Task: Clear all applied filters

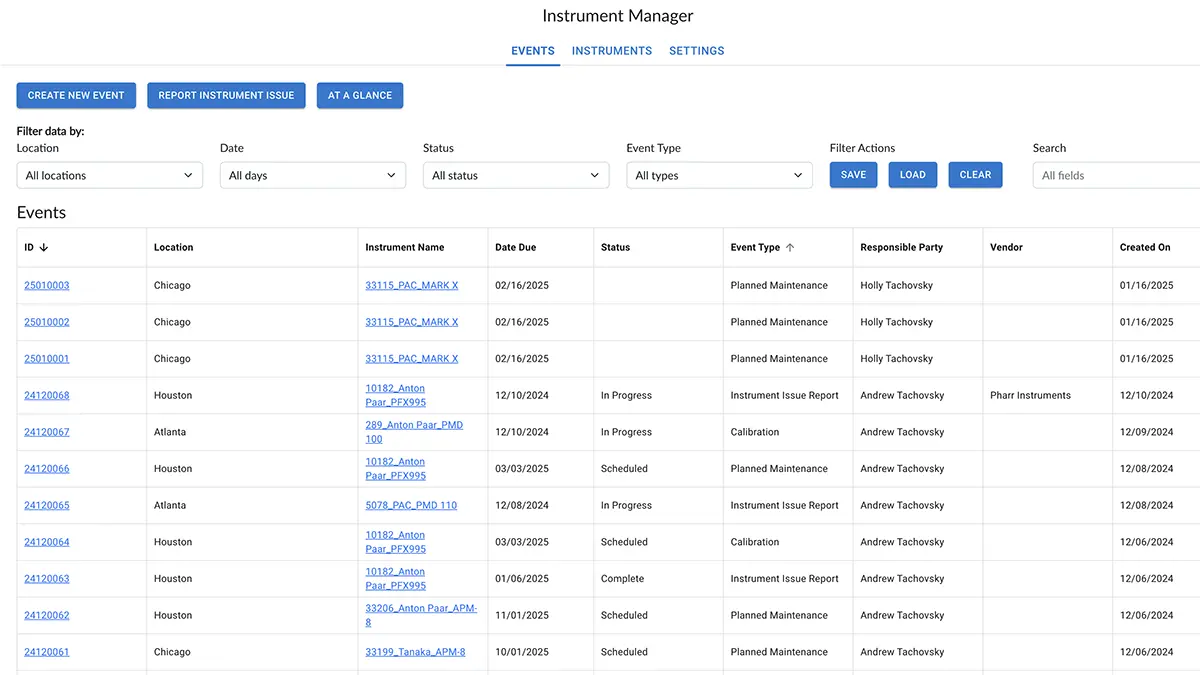Action: [975, 175]
